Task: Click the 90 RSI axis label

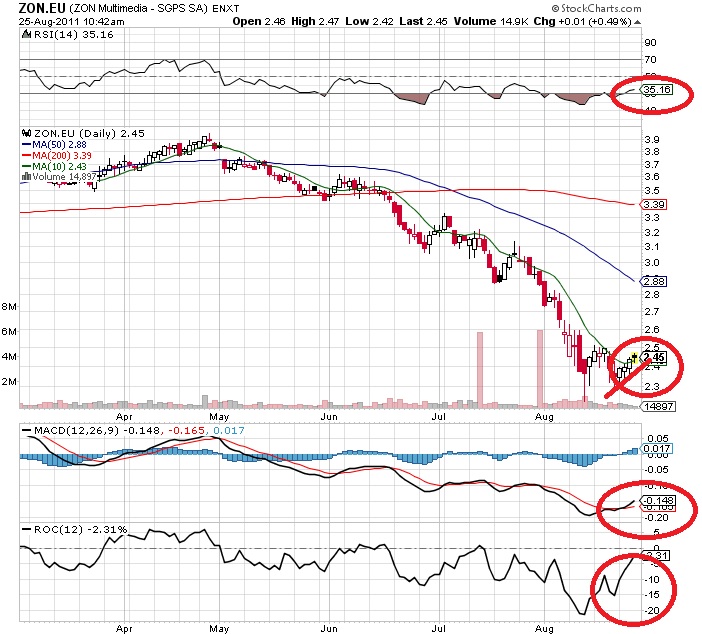Action: pyautogui.click(x=650, y=43)
